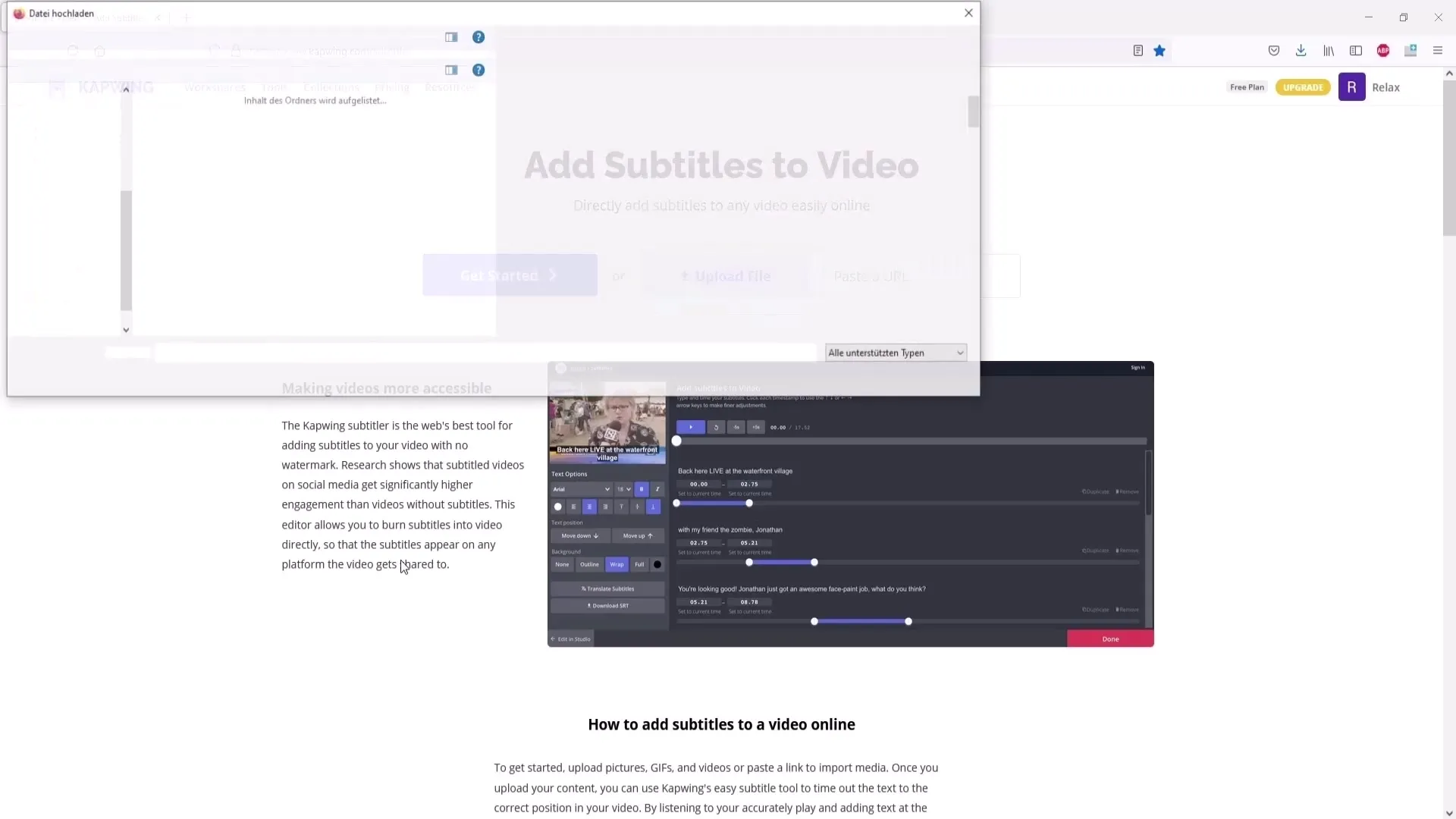Image resolution: width=1456 pixels, height=819 pixels.
Task: Click the second file/document icon row
Action: pos(451,70)
